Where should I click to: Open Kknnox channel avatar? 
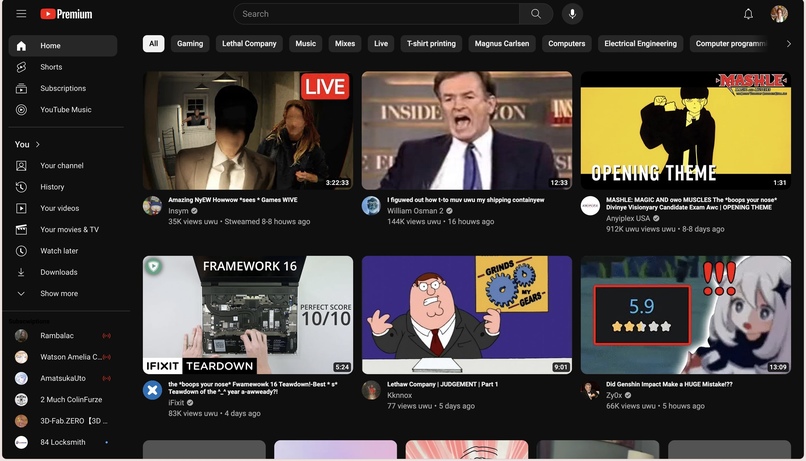click(371, 390)
